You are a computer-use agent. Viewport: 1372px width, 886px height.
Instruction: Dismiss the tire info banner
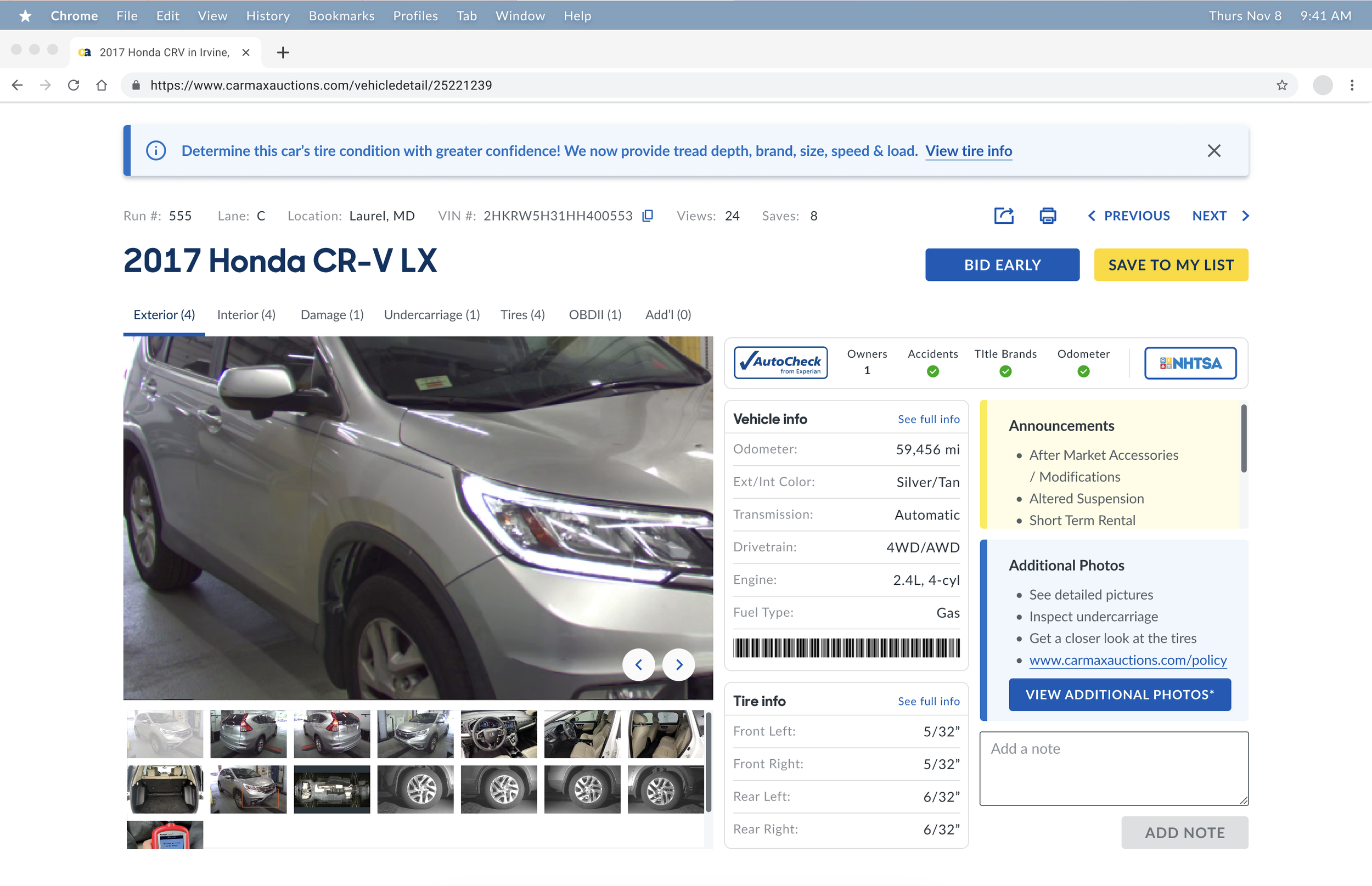pyautogui.click(x=1214, y=151)
